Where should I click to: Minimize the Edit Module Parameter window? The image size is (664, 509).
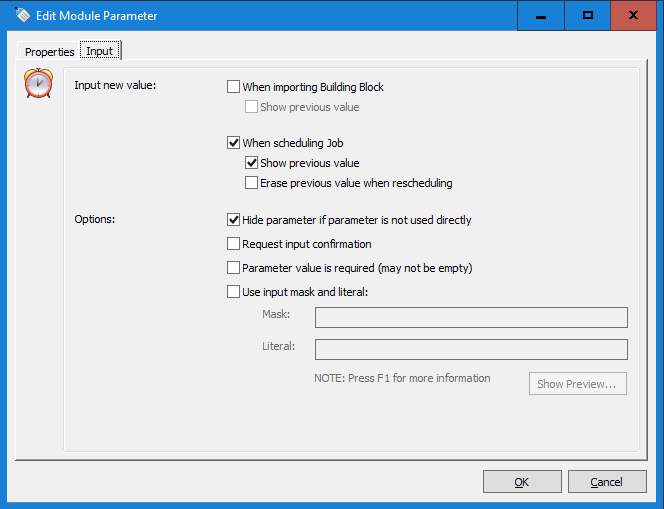point(541,16)
